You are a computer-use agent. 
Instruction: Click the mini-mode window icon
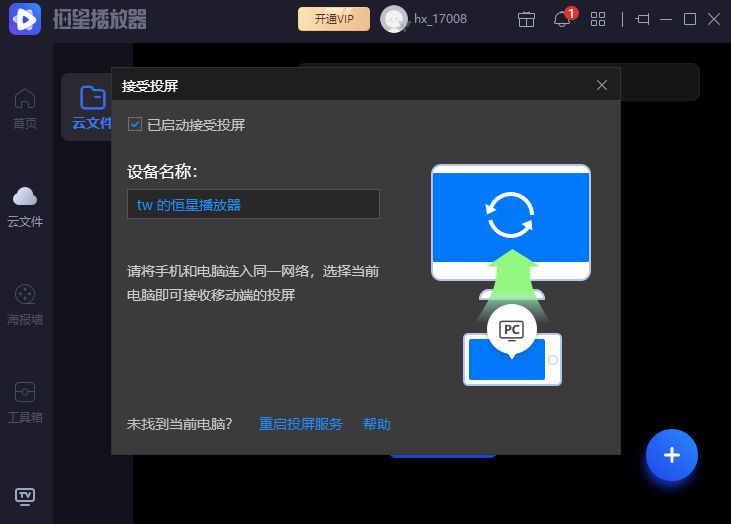[x=642, y=19]
